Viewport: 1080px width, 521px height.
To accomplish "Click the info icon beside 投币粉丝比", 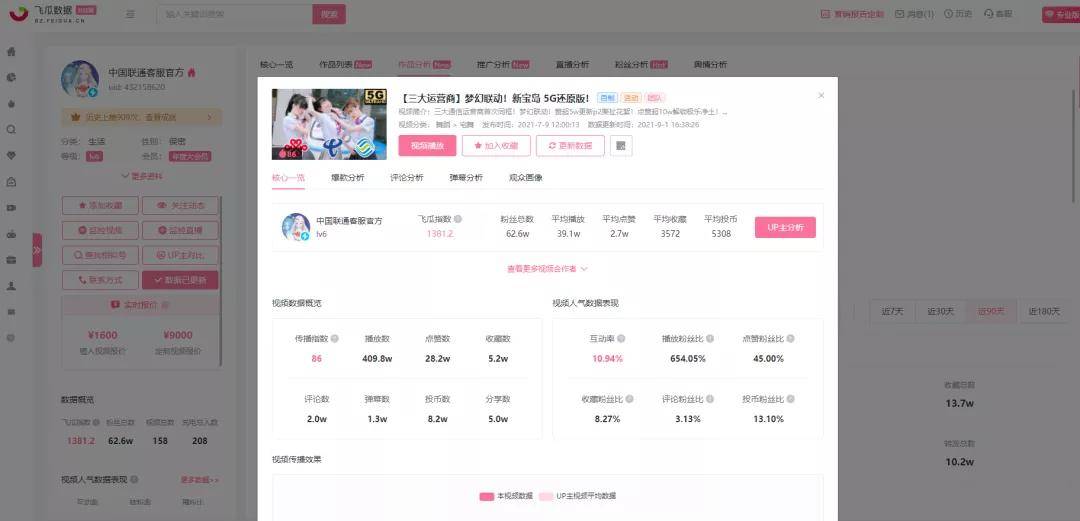I will click(x=791, y=399).
